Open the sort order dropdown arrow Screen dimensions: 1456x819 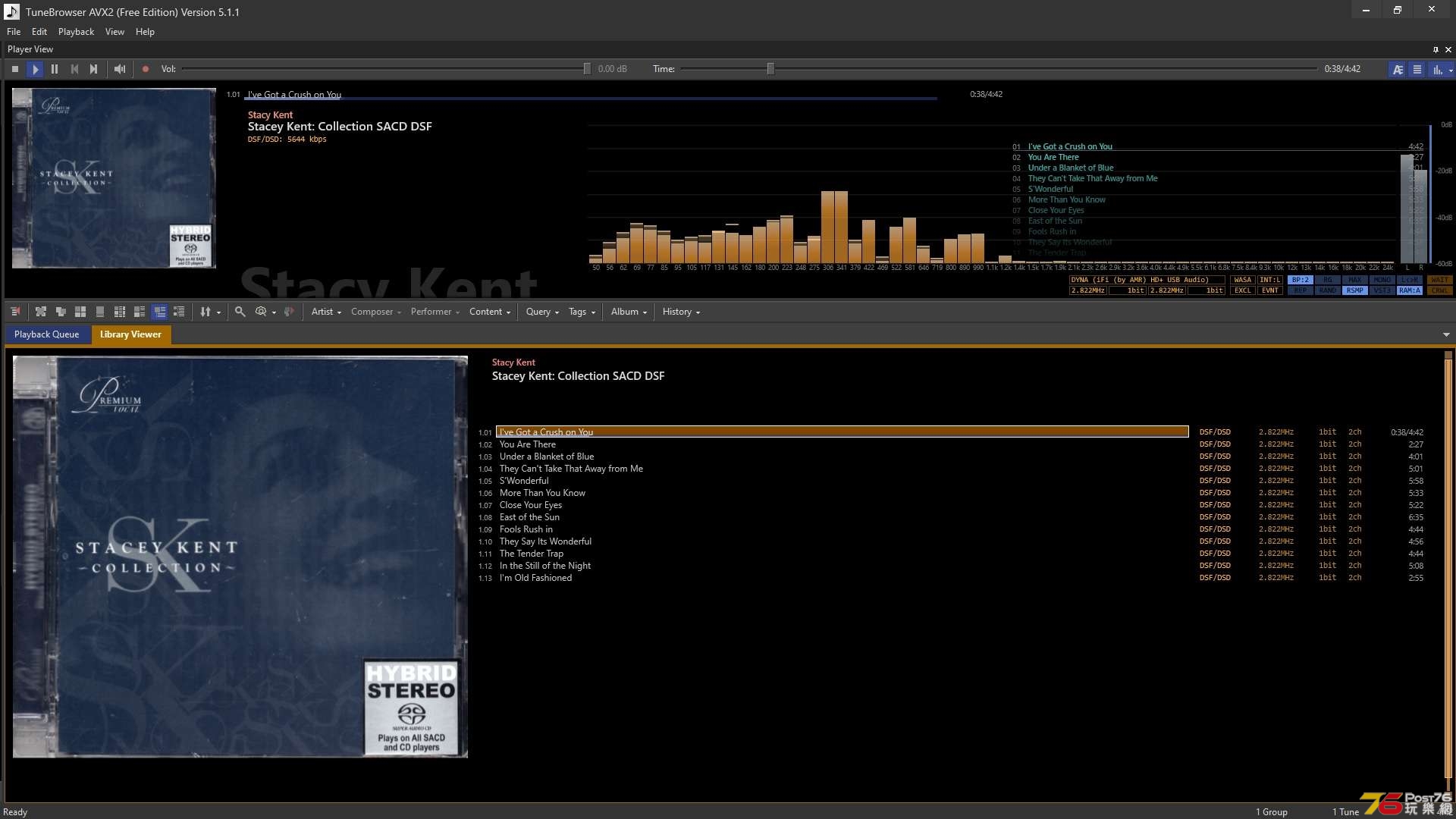(x=219, y=312)
